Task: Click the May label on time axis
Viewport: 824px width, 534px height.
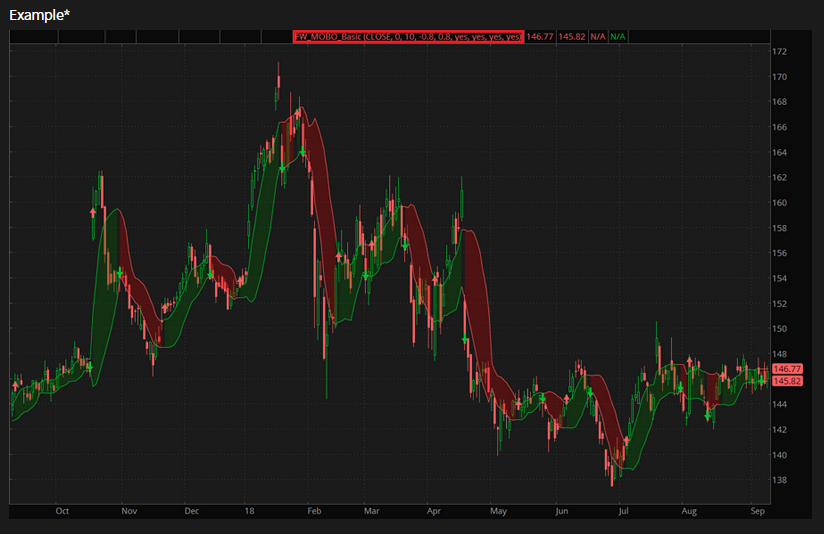Action: click(x=498, y=511)
